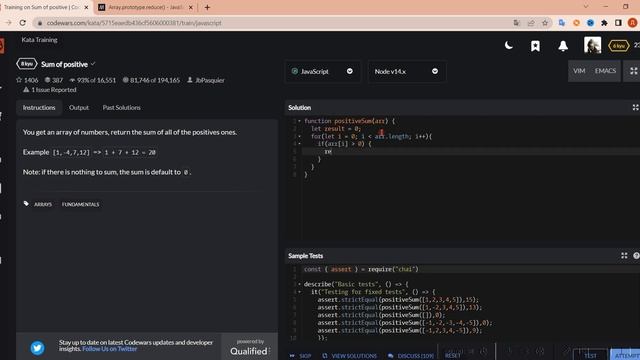Viewport: 640px width, 360px height.
Task: Click the star rating count 1406
Action: pyautogui.click(x=27, y=80)
